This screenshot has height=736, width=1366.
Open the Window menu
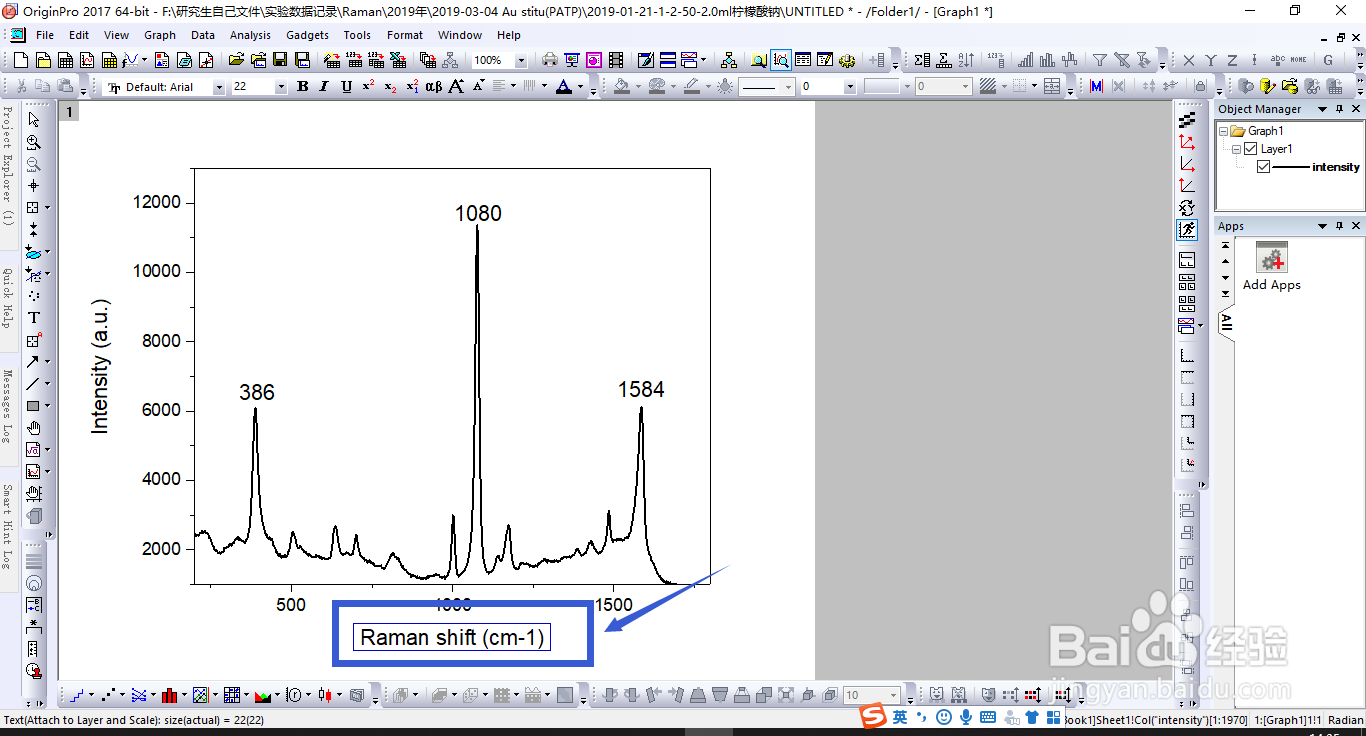(460, 35)
